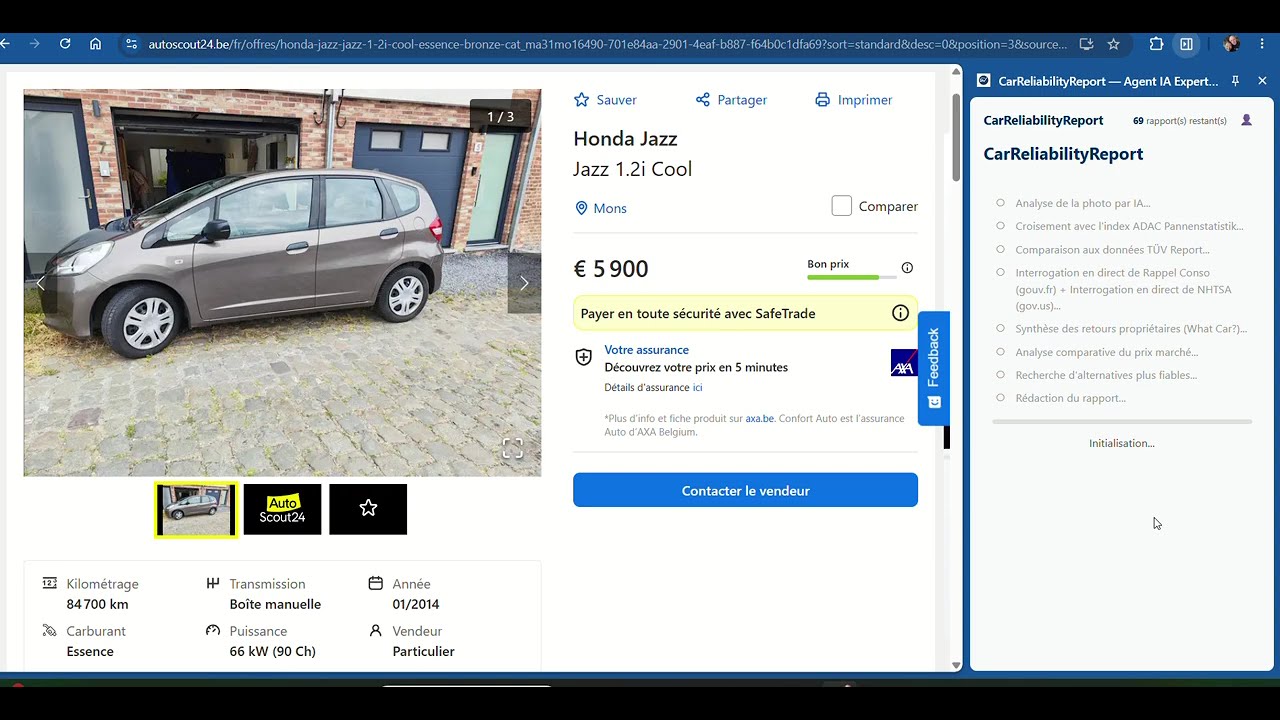Image resolution: width=1280 pixels, height=720 pixels.
Task: Save the listing with Sauver
Action: [605, 100]
